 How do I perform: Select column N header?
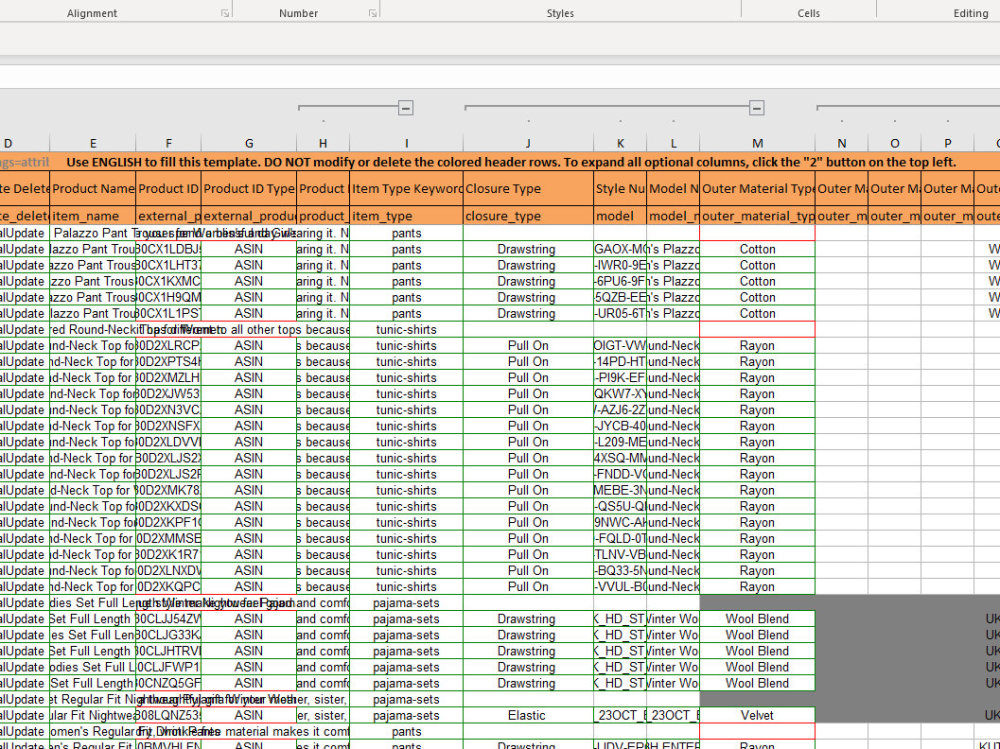coord(841,144)
